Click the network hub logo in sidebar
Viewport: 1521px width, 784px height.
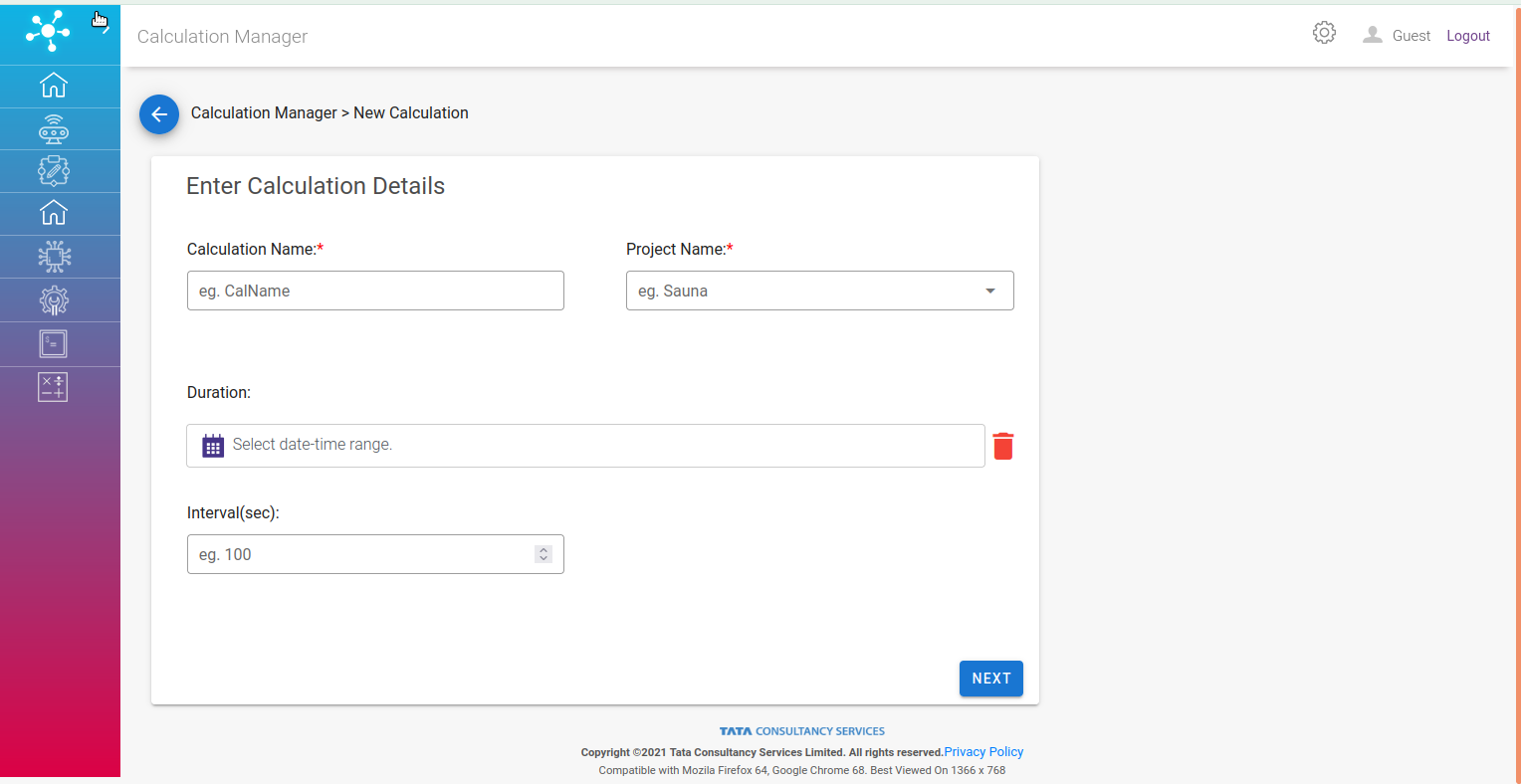pos(48,30)
